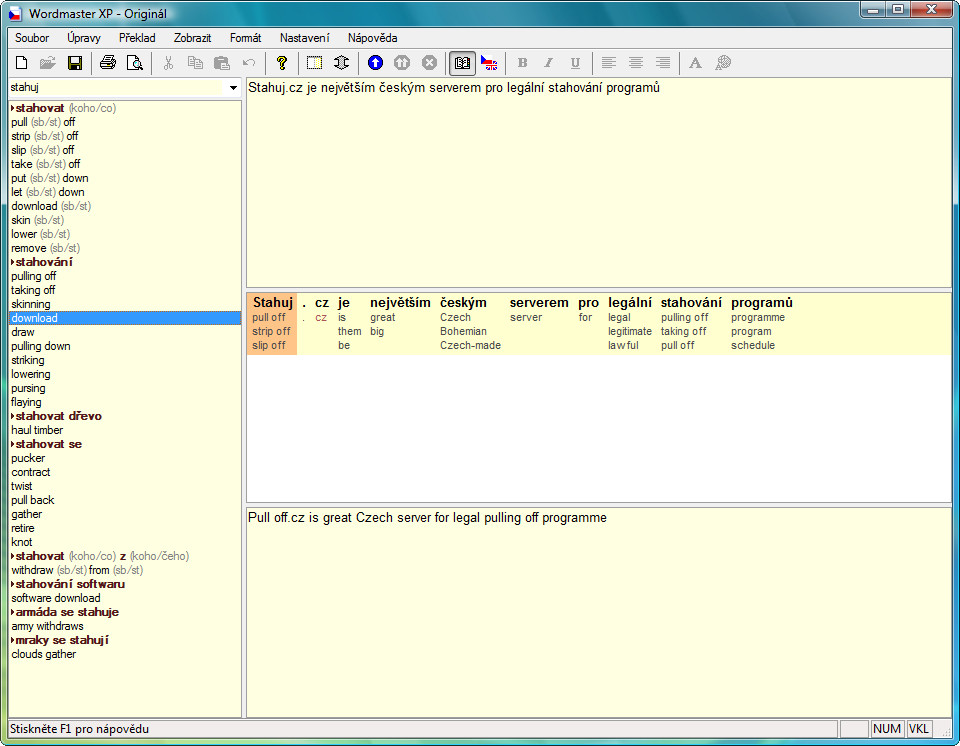The image size is (960, 746).
Task: Open the Úpravy menu
Action: [84, 38]
